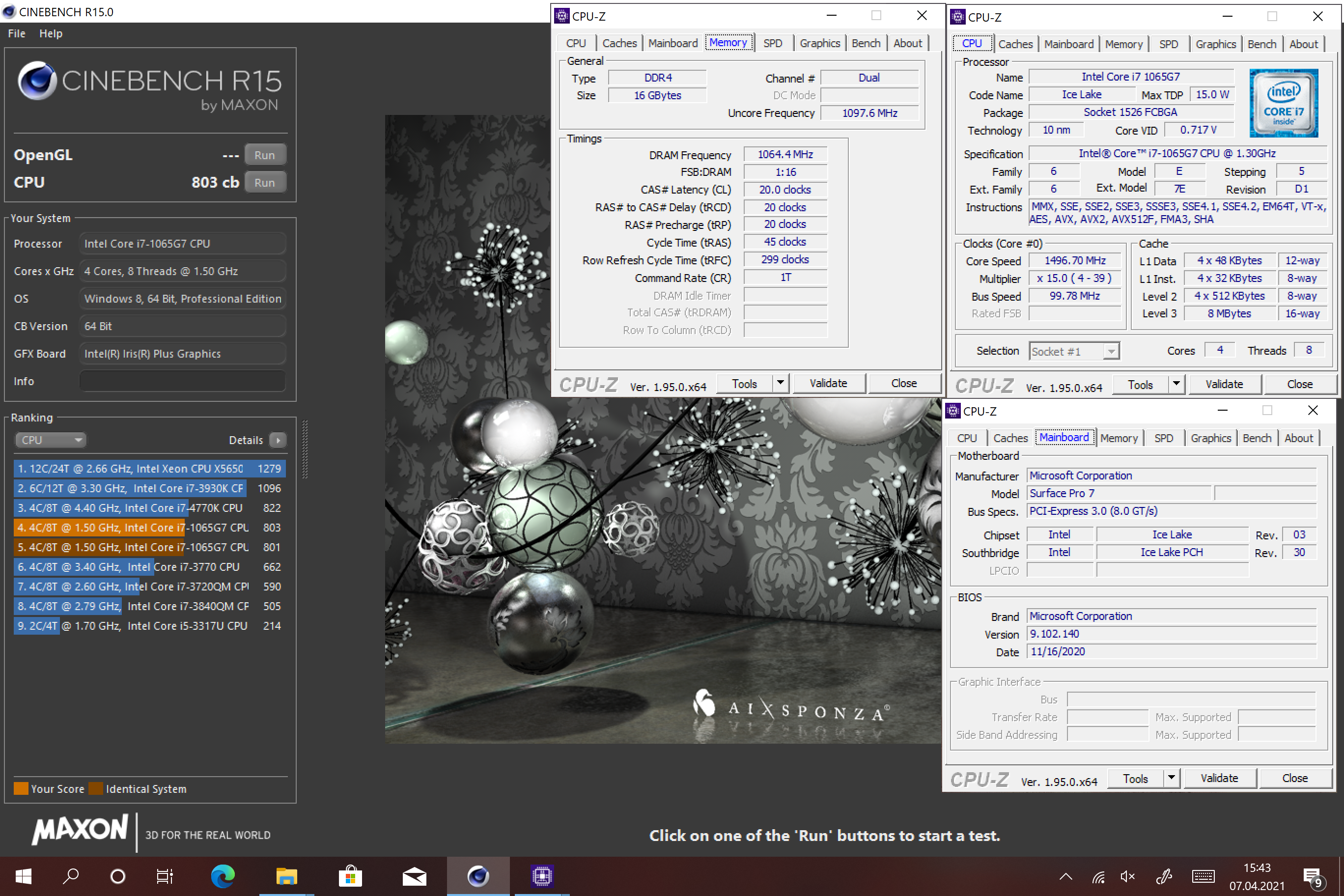This screenshot has width=1344, height=896.
Task: Click Validate in CPU-tab CPU-Z window
Action: point(1224,385)
